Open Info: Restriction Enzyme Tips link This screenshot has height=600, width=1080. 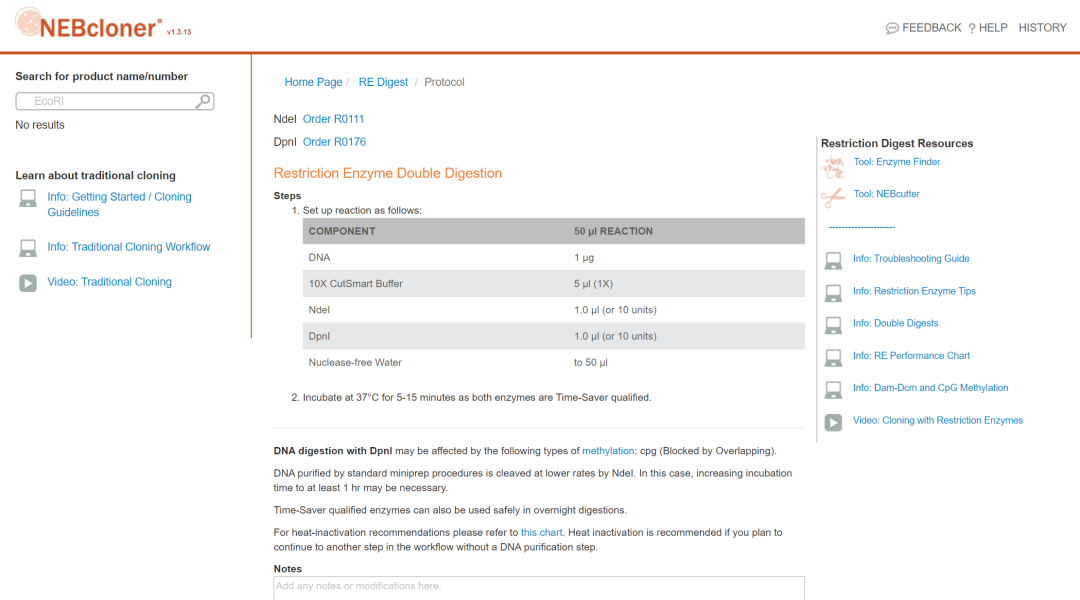pos(914,291)
